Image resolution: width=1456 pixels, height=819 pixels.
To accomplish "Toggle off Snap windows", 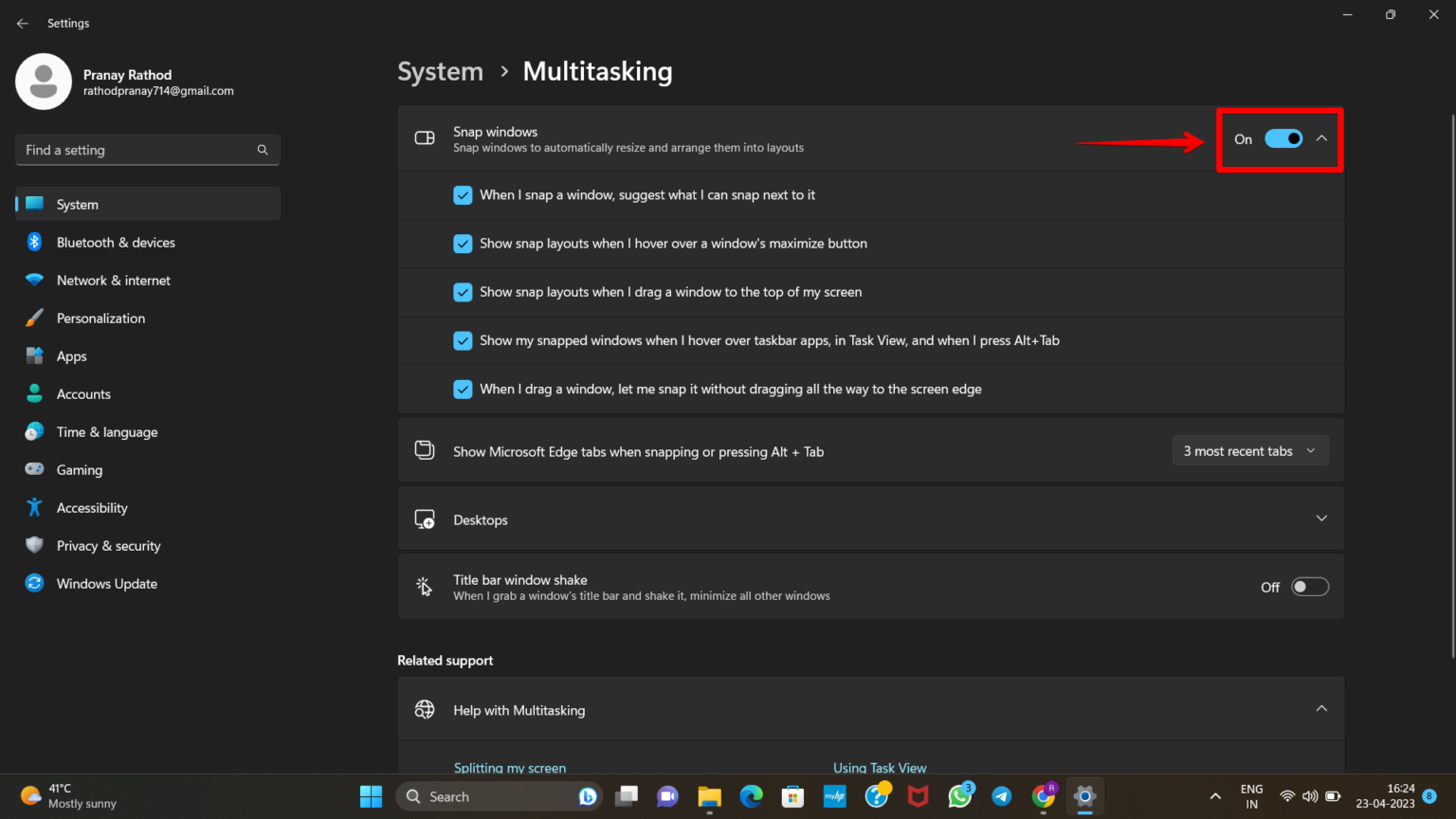I will pos(1283,138).
